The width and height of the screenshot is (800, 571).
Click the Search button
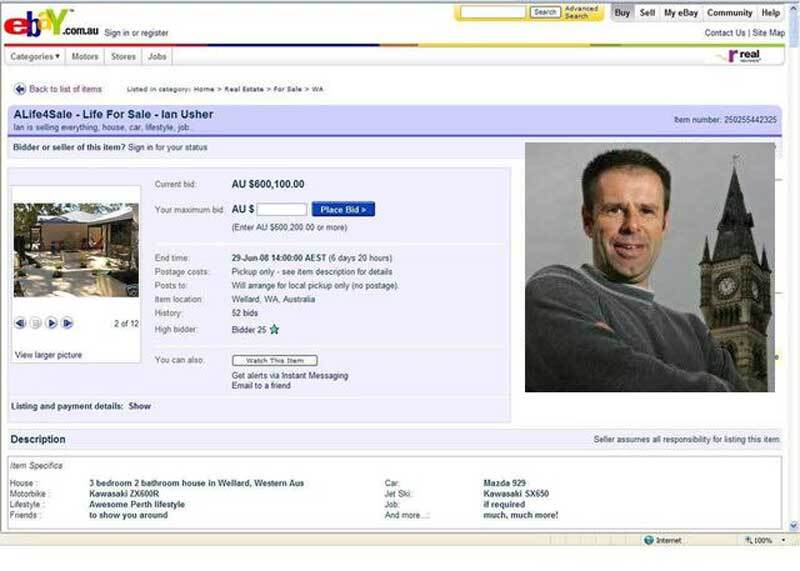545,12
